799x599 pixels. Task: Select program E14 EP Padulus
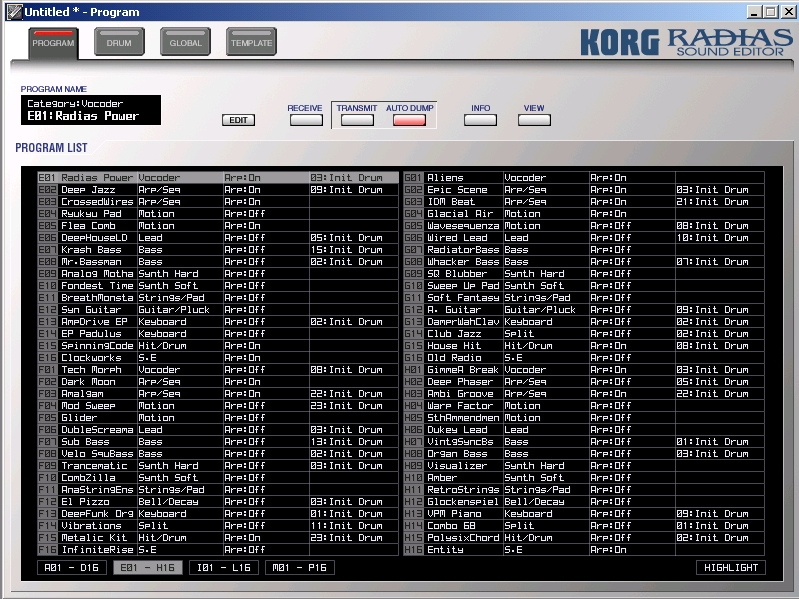click(218, 334)
